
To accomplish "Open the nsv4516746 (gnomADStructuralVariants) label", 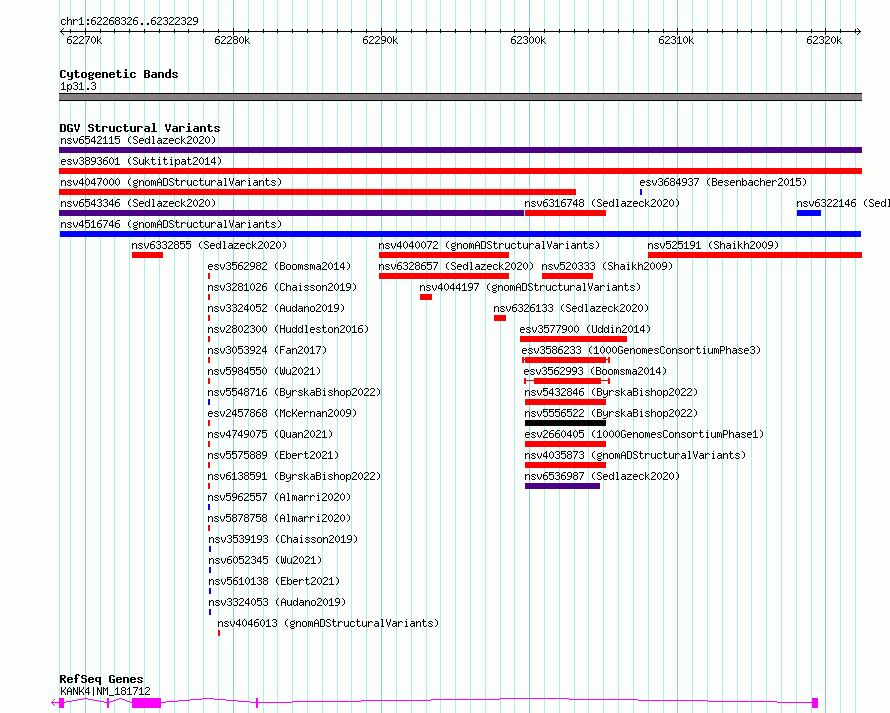I will click(x=171, y=224).
